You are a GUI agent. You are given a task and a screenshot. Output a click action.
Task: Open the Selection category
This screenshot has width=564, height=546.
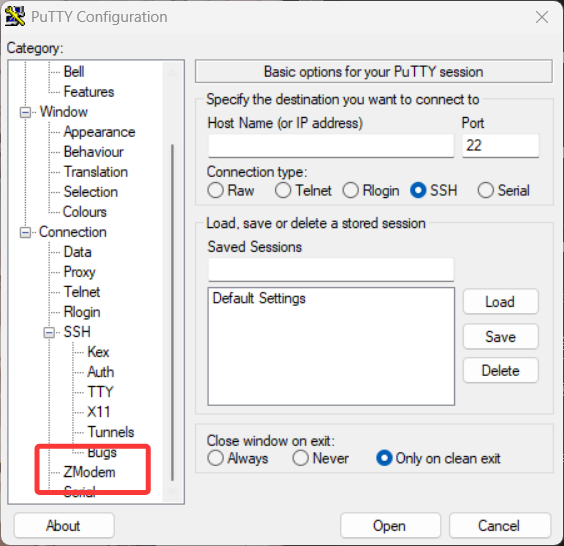(x=91, y=192)
